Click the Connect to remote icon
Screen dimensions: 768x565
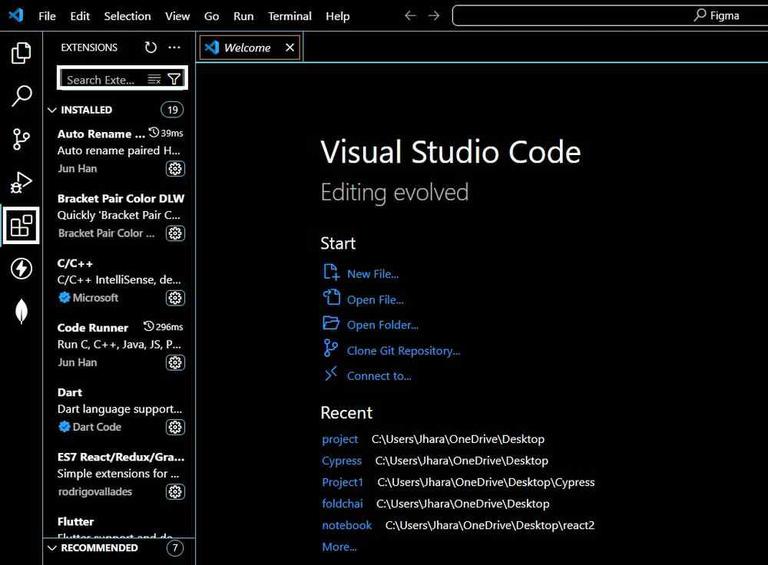click(x=331, y=374)
